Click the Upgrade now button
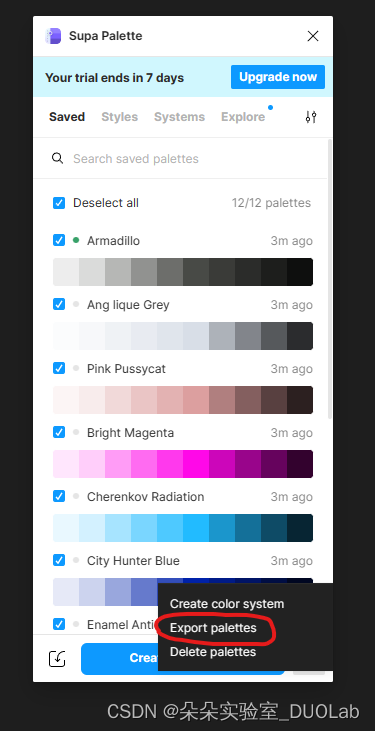The image size is (375, 731). click(x=278, y=77)
